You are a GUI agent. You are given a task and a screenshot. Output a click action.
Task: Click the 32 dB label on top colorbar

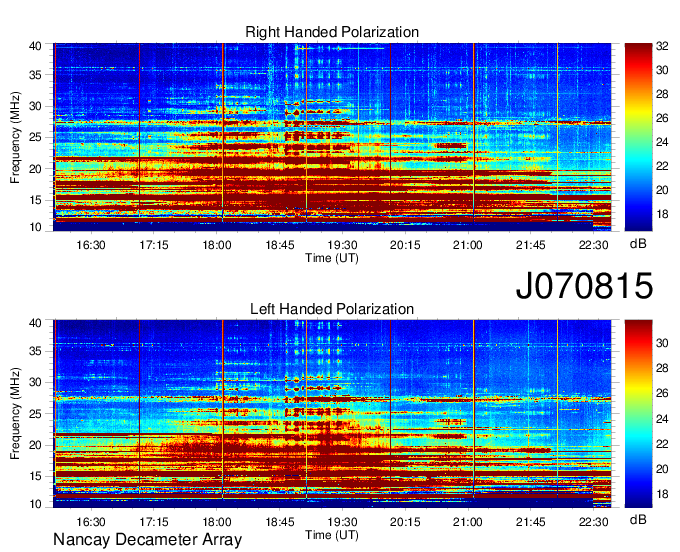662,46
